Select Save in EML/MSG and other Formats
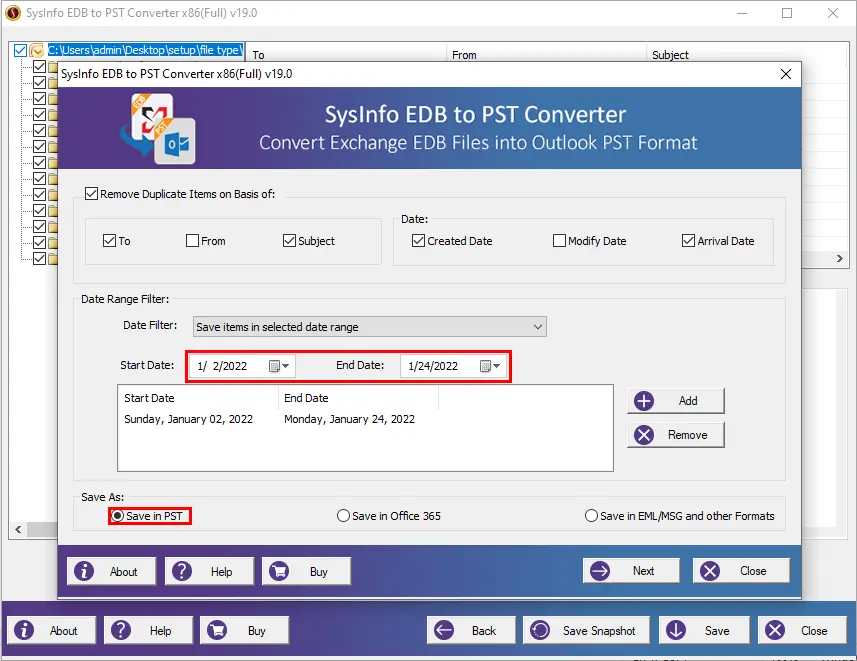Image resolution: width=857 pixels, height=661 pixels. click(591, 516)
